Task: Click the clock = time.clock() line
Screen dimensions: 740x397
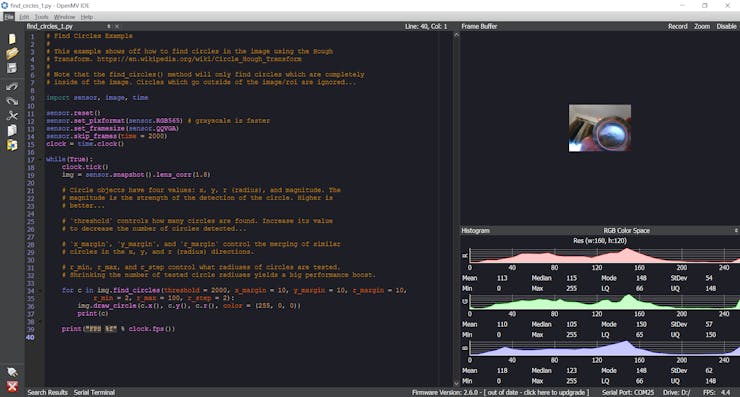Action: click(85, 144)
